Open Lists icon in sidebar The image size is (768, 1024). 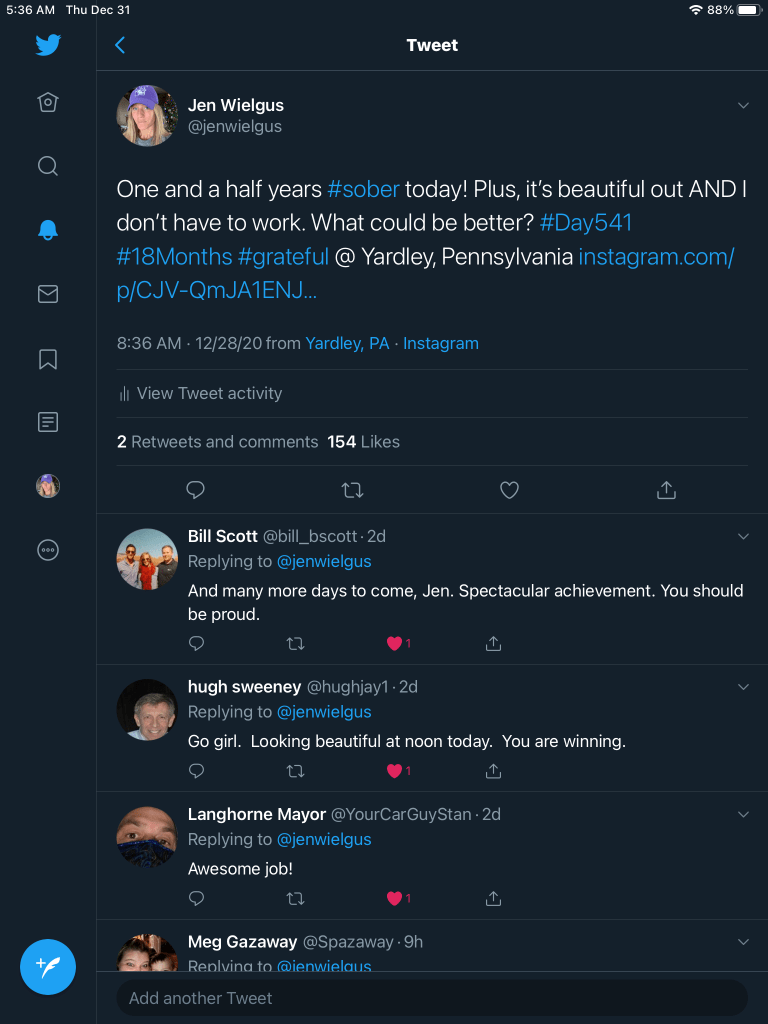[48, 422]
